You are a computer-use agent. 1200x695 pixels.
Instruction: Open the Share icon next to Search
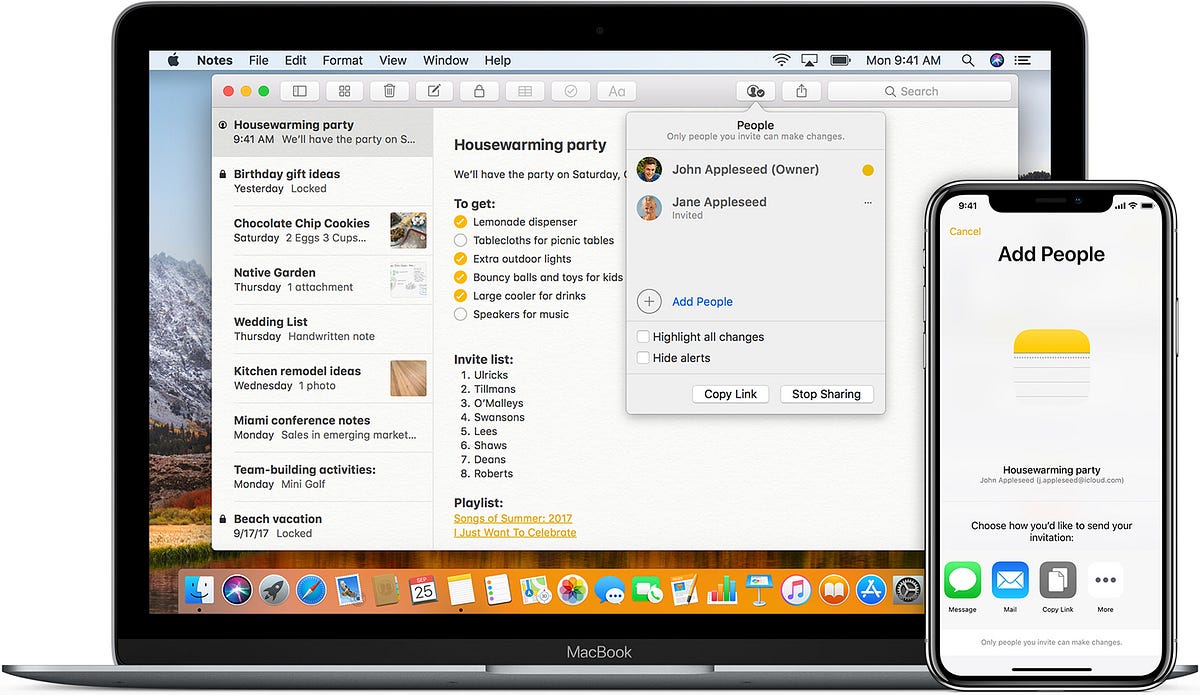800,90
